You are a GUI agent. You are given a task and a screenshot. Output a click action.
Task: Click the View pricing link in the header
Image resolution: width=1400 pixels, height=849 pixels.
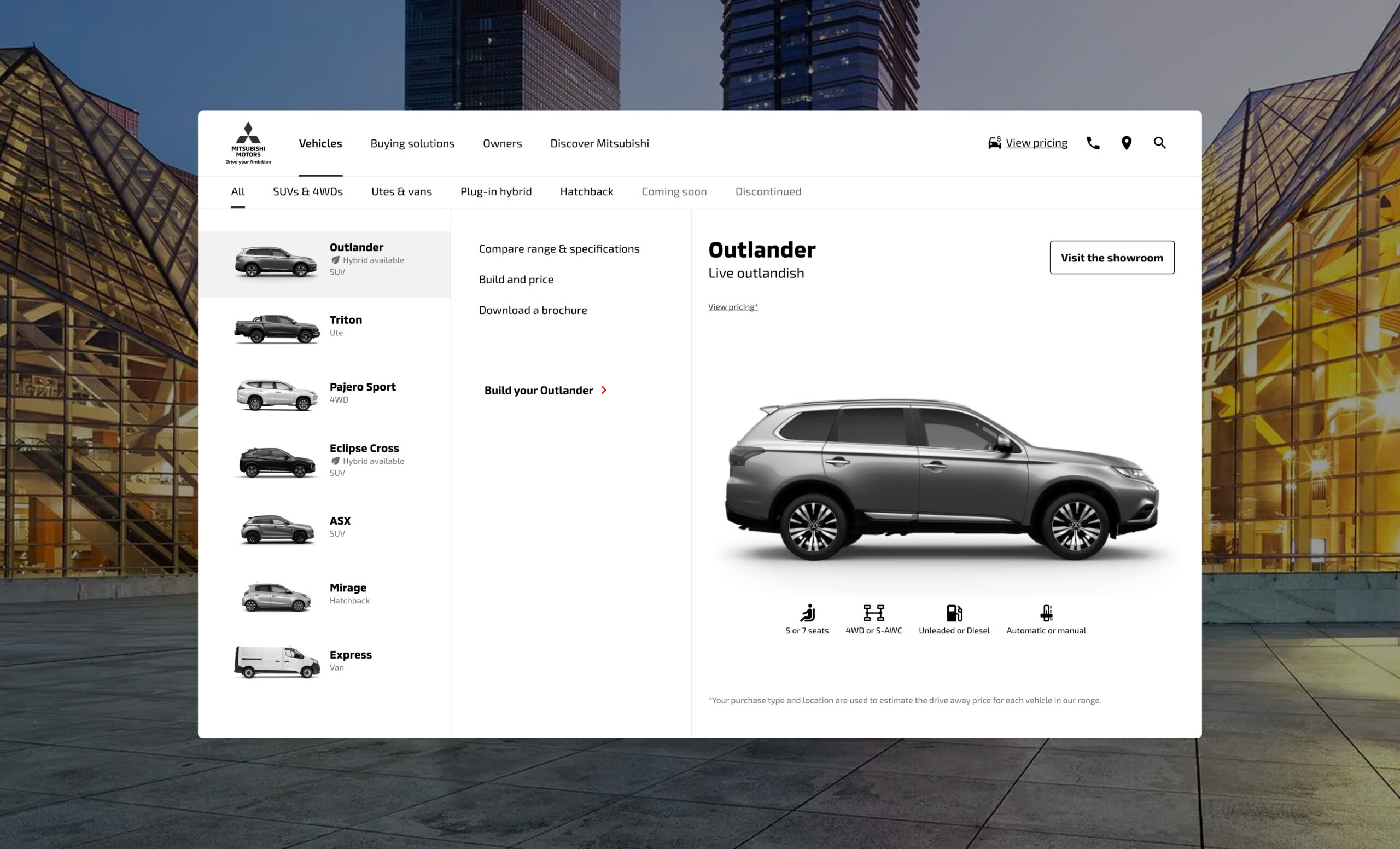1036,143
